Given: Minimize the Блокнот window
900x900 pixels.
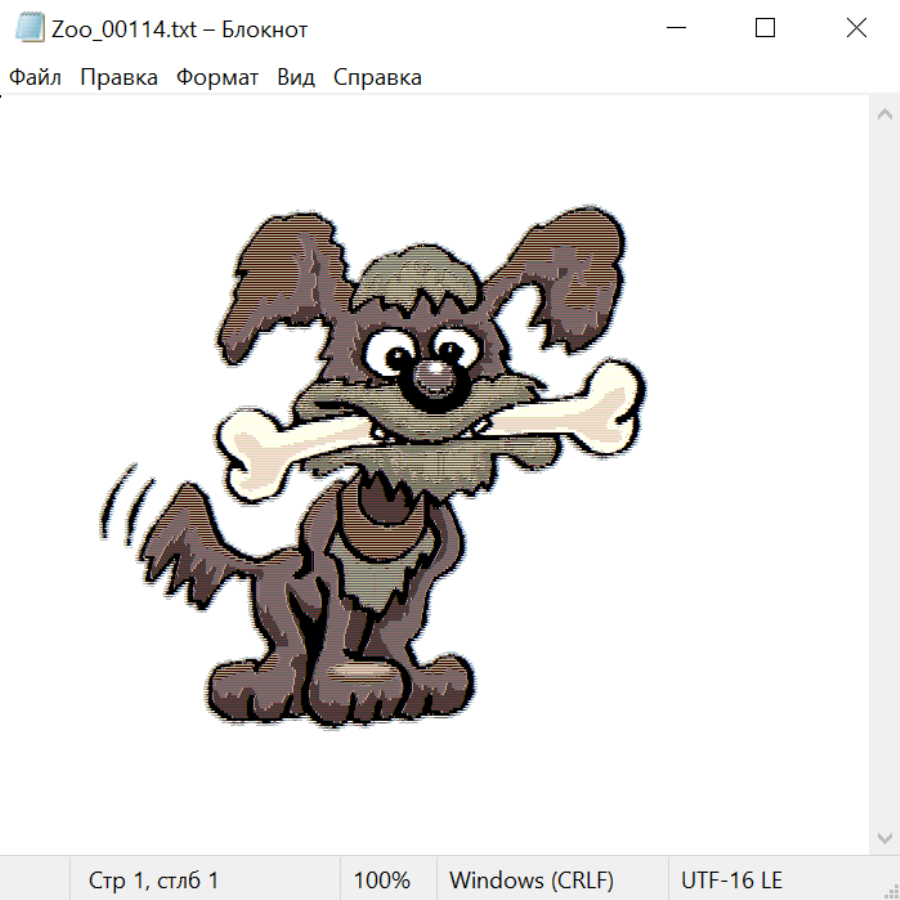Looking at the screenshot, I should coord(675,28).
